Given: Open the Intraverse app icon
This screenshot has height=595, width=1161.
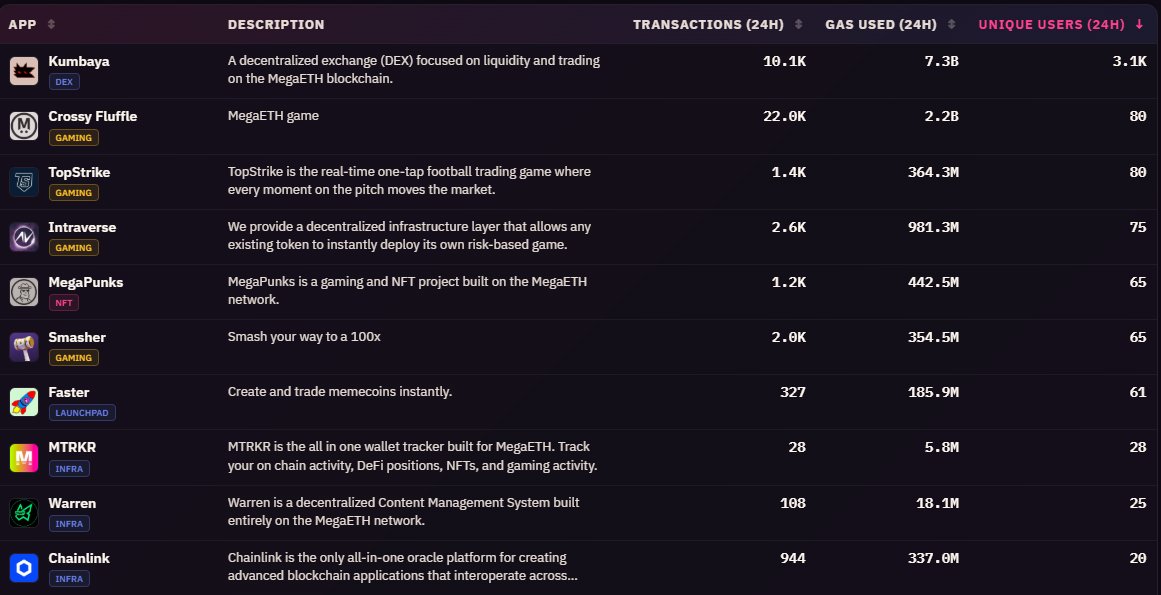Looking at the screenshot, I should (x=24, y=237).
